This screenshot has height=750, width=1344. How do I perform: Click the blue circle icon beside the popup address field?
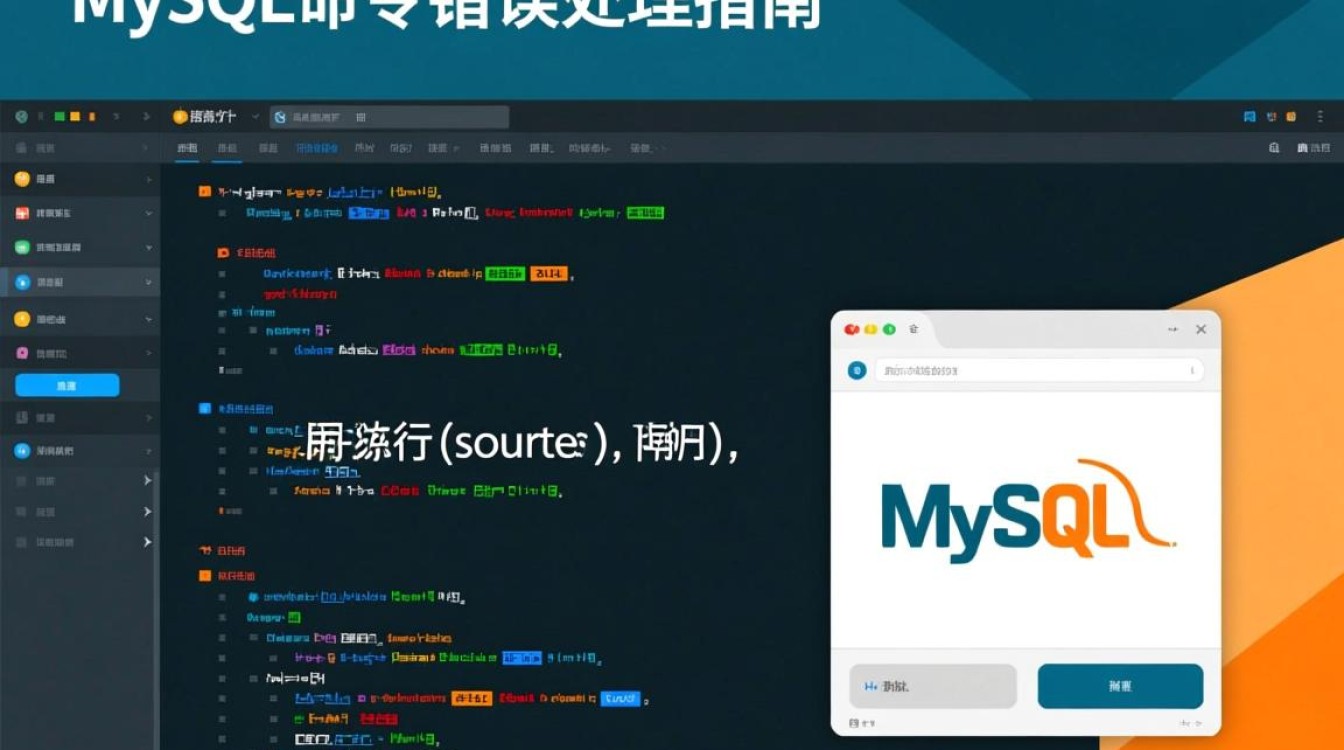tap(856, 370)
